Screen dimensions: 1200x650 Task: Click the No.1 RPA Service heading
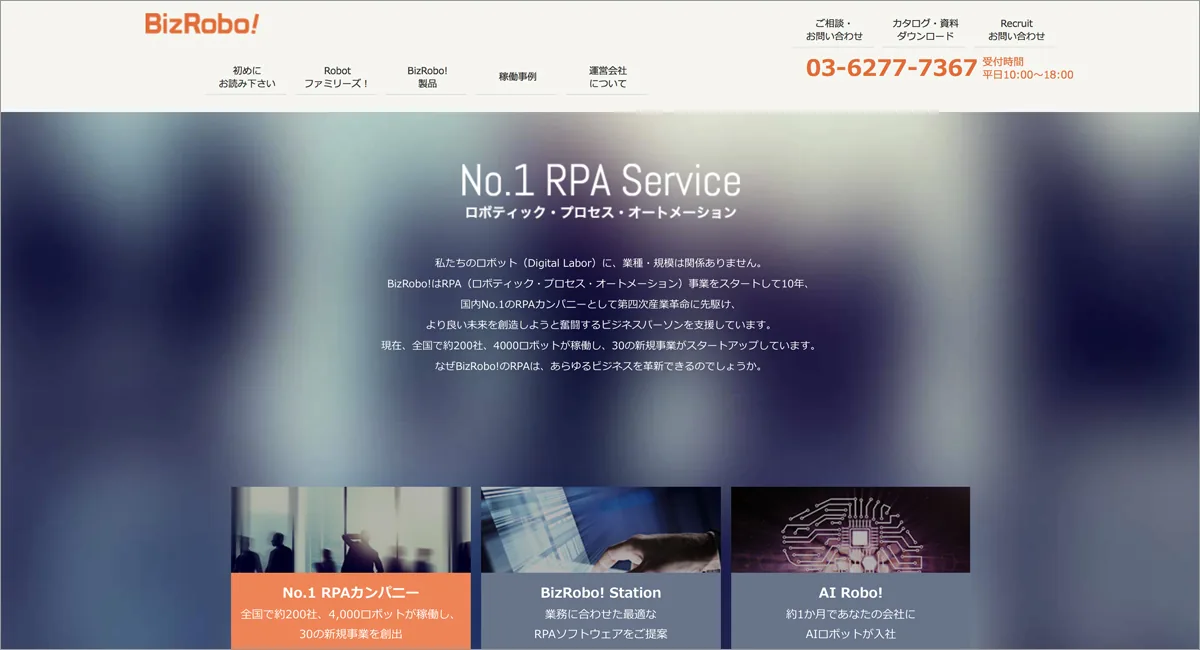(600, 180)
